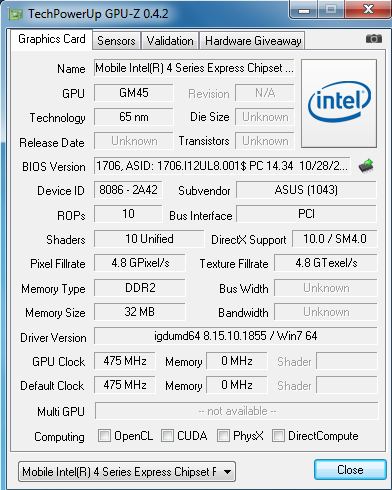This screenshot has width=392, height=490.
Task: Click Default Clock row Memory 0 MHz field
Action: pos(237,385)
